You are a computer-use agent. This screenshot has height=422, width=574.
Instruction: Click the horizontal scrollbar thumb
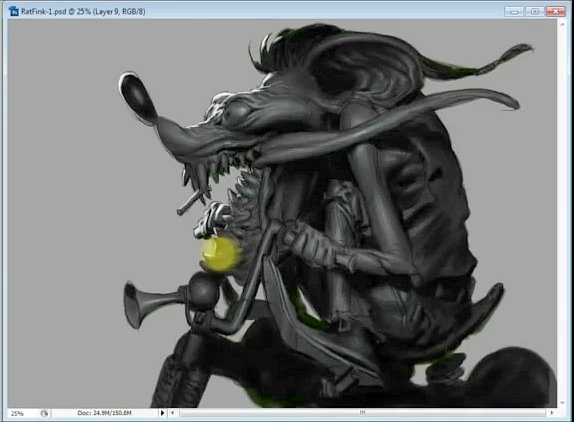point(362,413)
